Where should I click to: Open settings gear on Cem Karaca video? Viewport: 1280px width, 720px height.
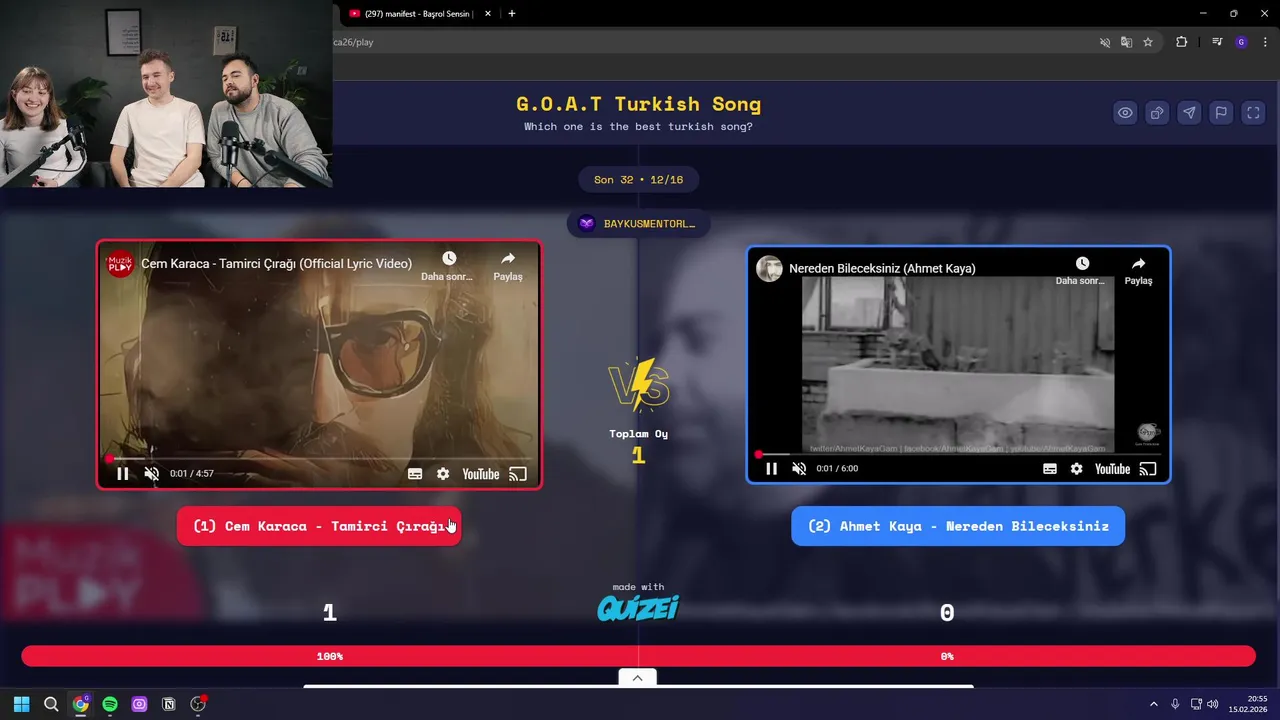tap(443, 474)
